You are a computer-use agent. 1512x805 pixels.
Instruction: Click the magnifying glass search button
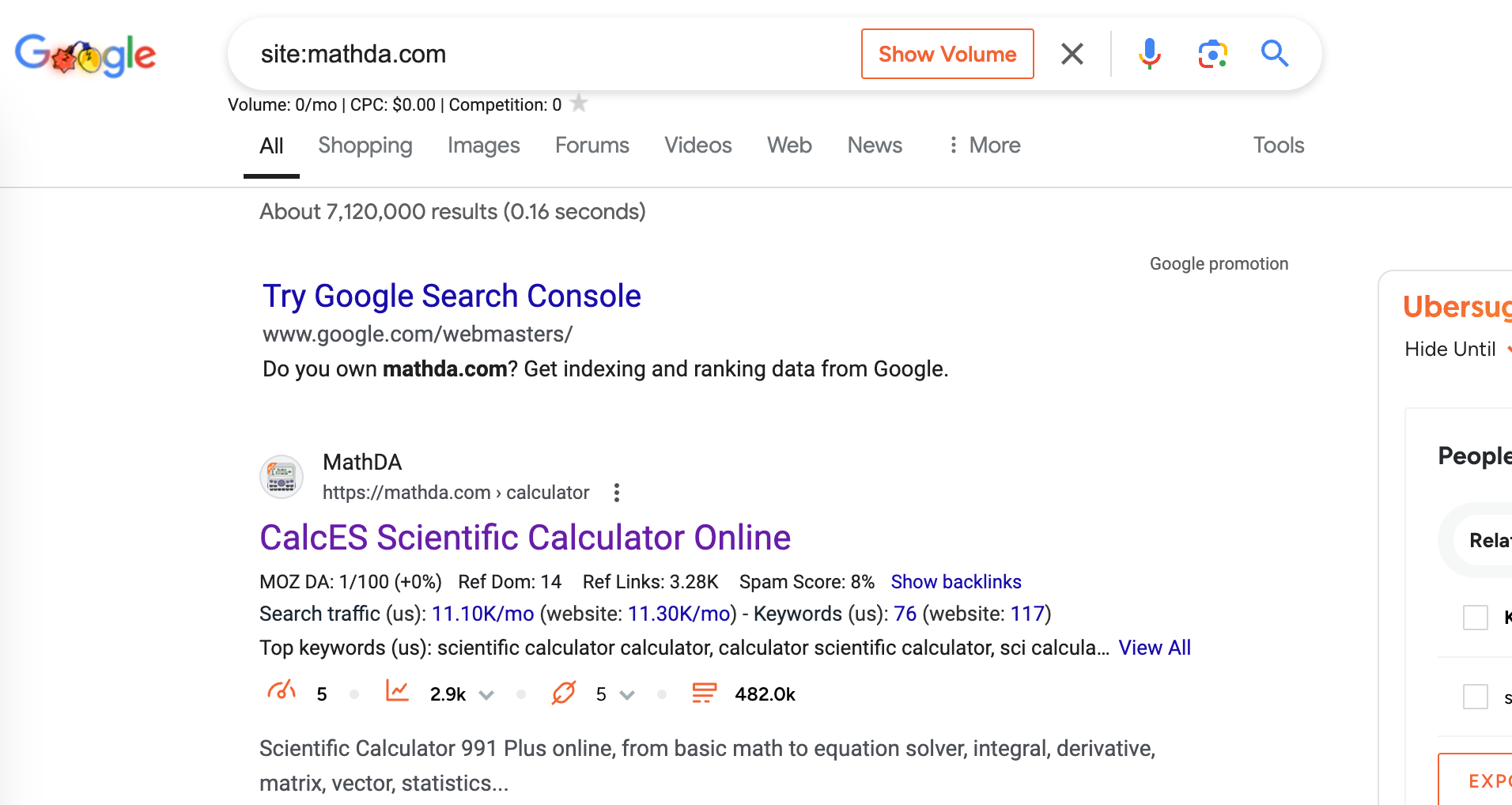point(1275,54)
